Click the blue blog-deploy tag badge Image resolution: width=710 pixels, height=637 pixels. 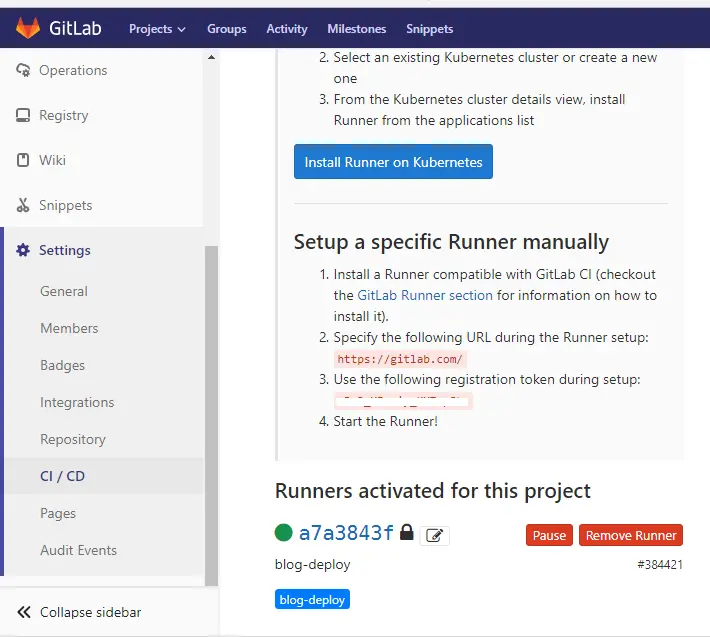[x=312, y=599]
